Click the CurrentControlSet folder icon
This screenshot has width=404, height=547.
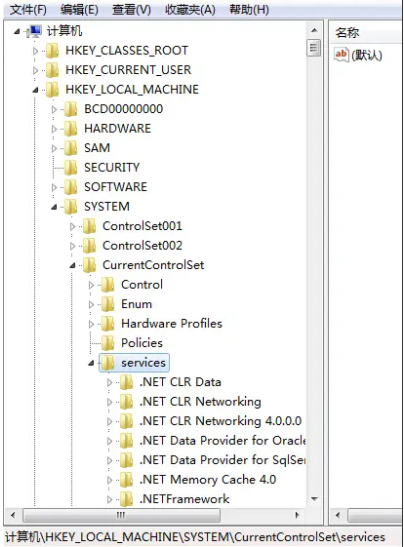tap(90, 265)
